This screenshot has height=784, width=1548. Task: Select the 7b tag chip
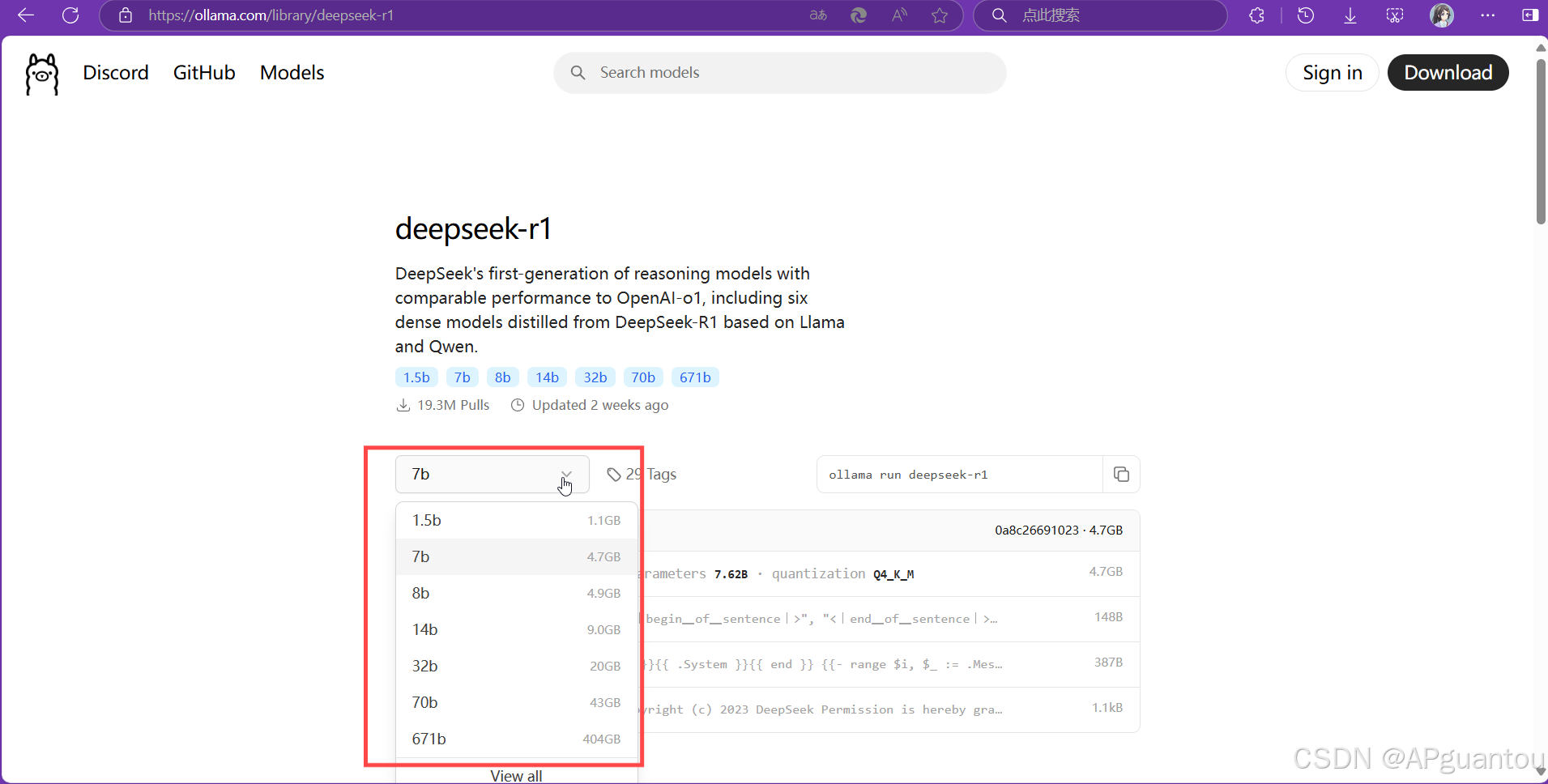click(463, 377)
